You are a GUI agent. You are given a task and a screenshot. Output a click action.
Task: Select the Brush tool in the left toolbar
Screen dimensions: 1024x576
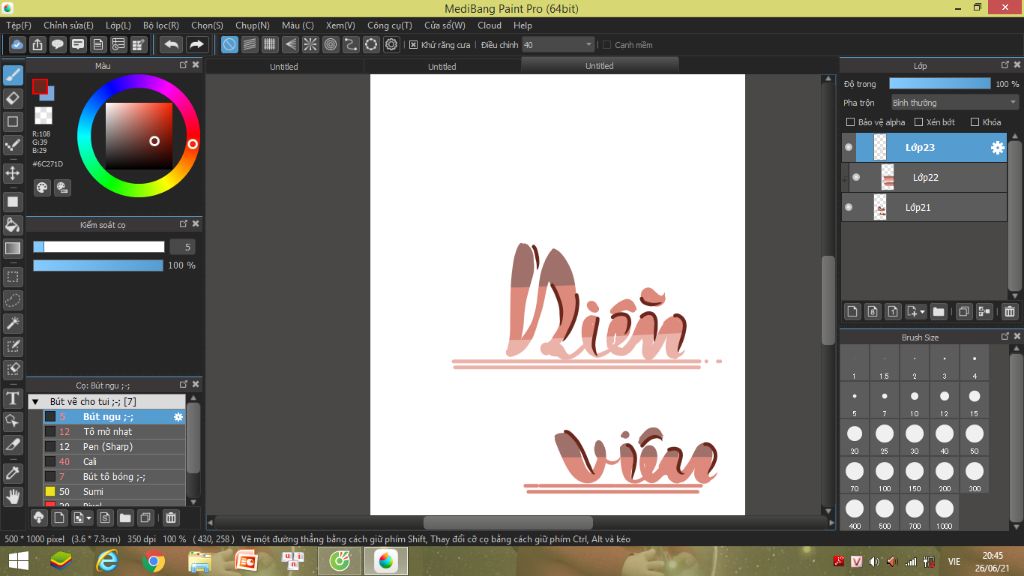coord(12,75)
